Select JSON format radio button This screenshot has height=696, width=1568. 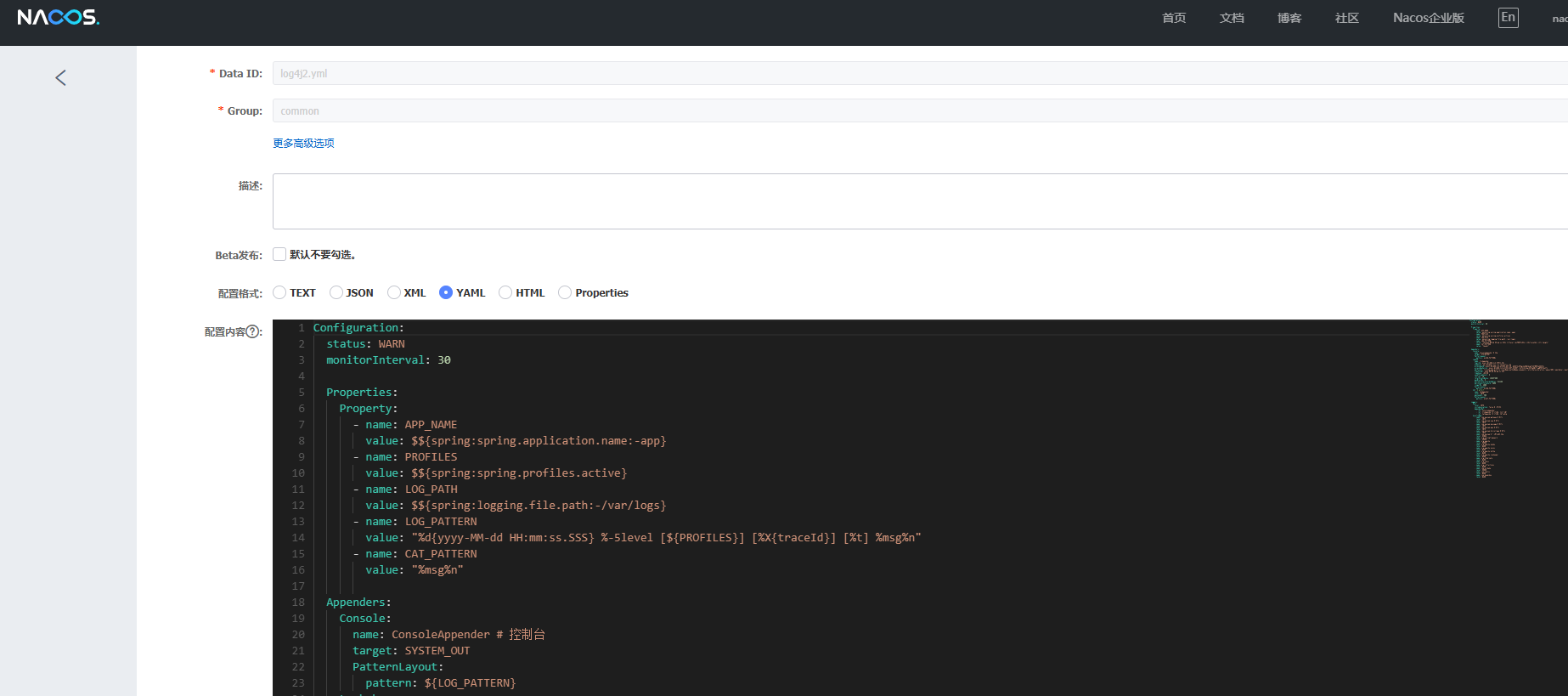click(336, 292)
